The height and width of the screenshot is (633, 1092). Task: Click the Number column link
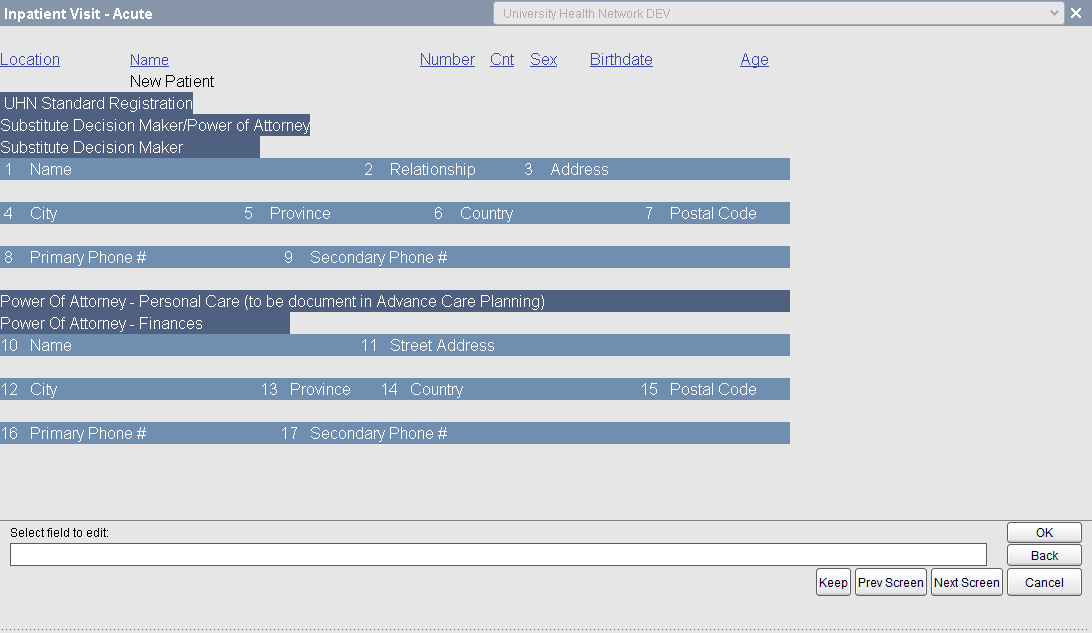447,59
